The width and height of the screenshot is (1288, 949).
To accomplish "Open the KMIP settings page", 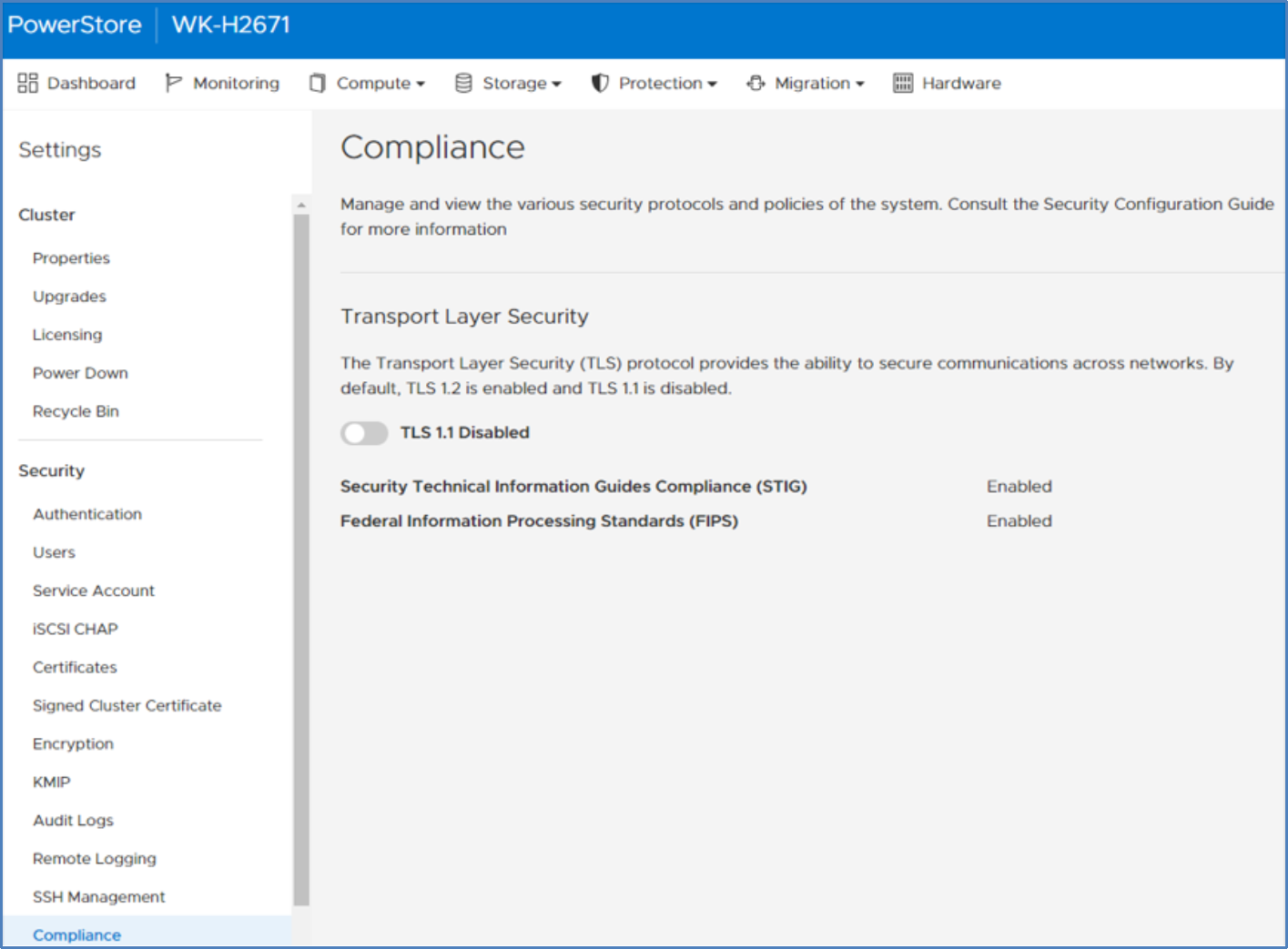I will [x=51, y=782].
